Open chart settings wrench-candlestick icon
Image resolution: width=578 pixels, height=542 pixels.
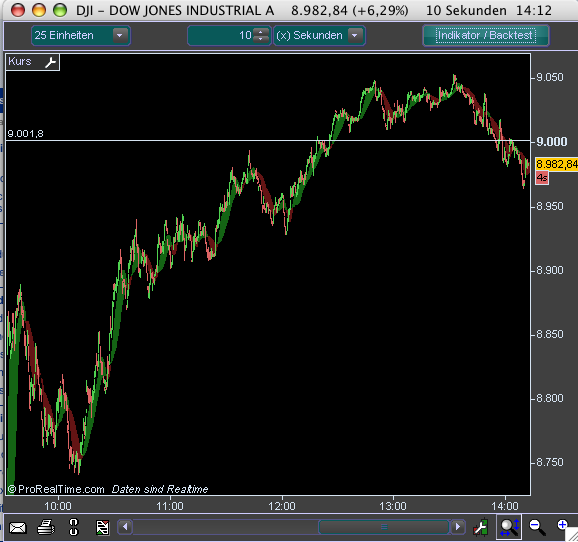pos(481,527)
